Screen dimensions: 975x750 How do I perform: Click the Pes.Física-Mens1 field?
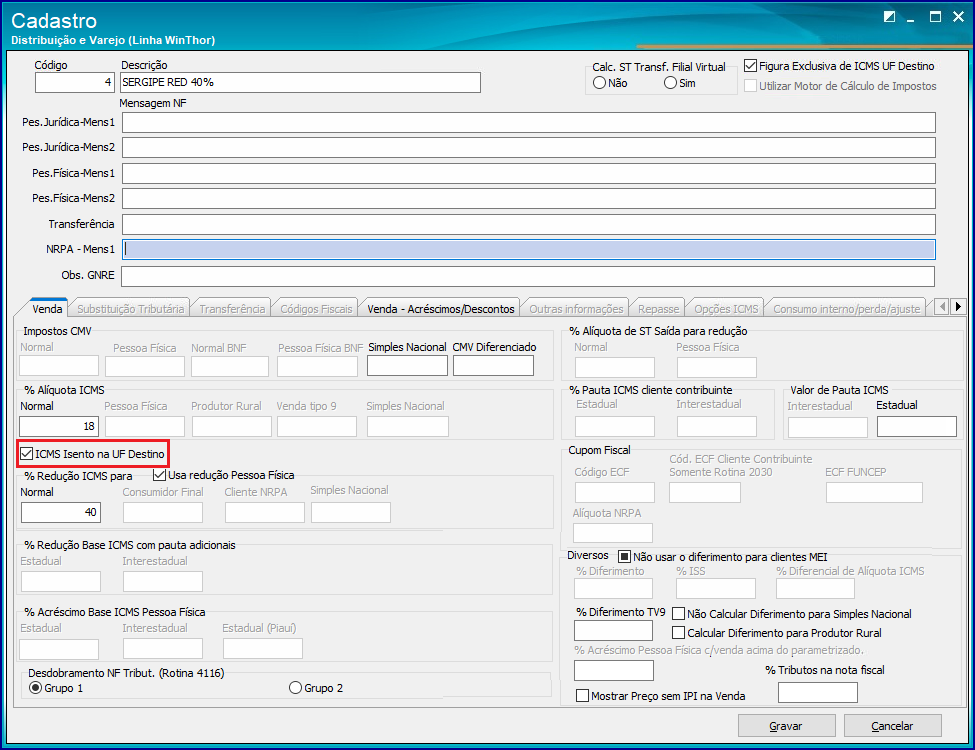coord(529,174)
